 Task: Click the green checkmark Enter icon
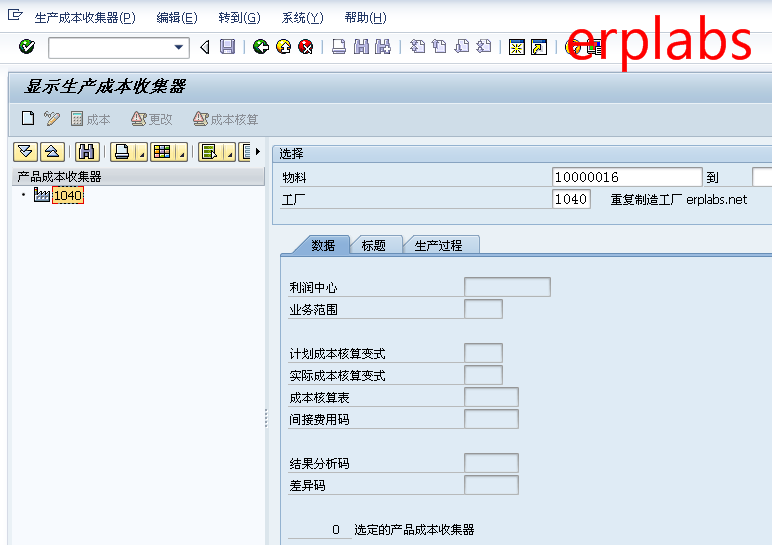(x=27, y=47)
